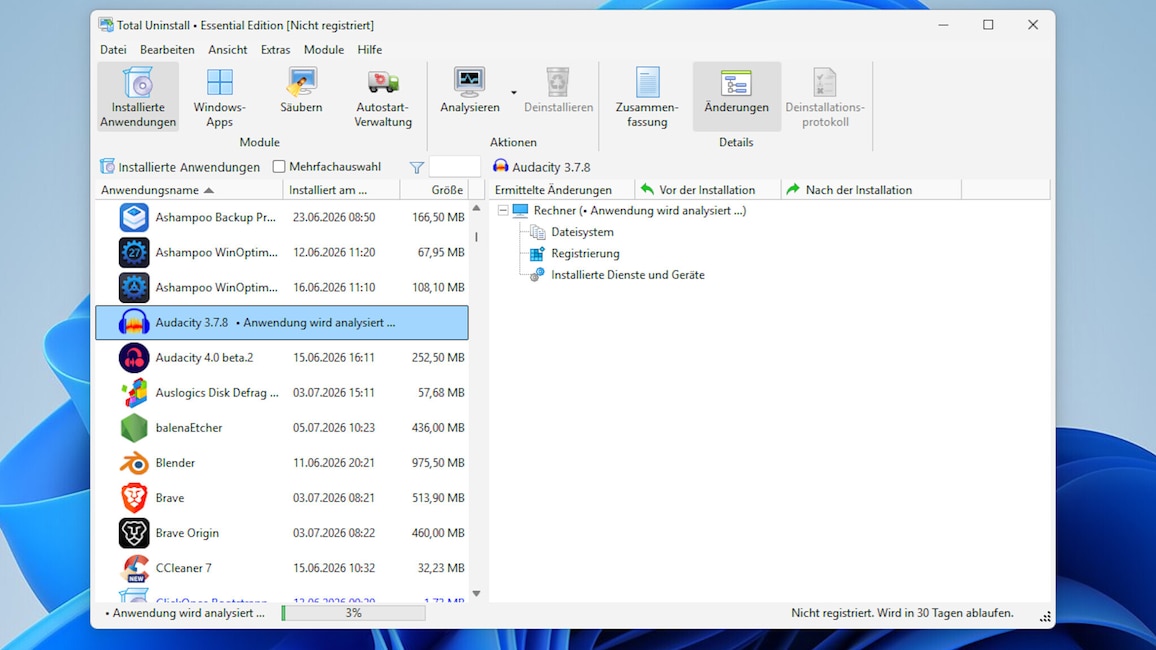Select the Brave lion icon
Viewport: 1156px width, 650px height.
(x=133, y=498)
